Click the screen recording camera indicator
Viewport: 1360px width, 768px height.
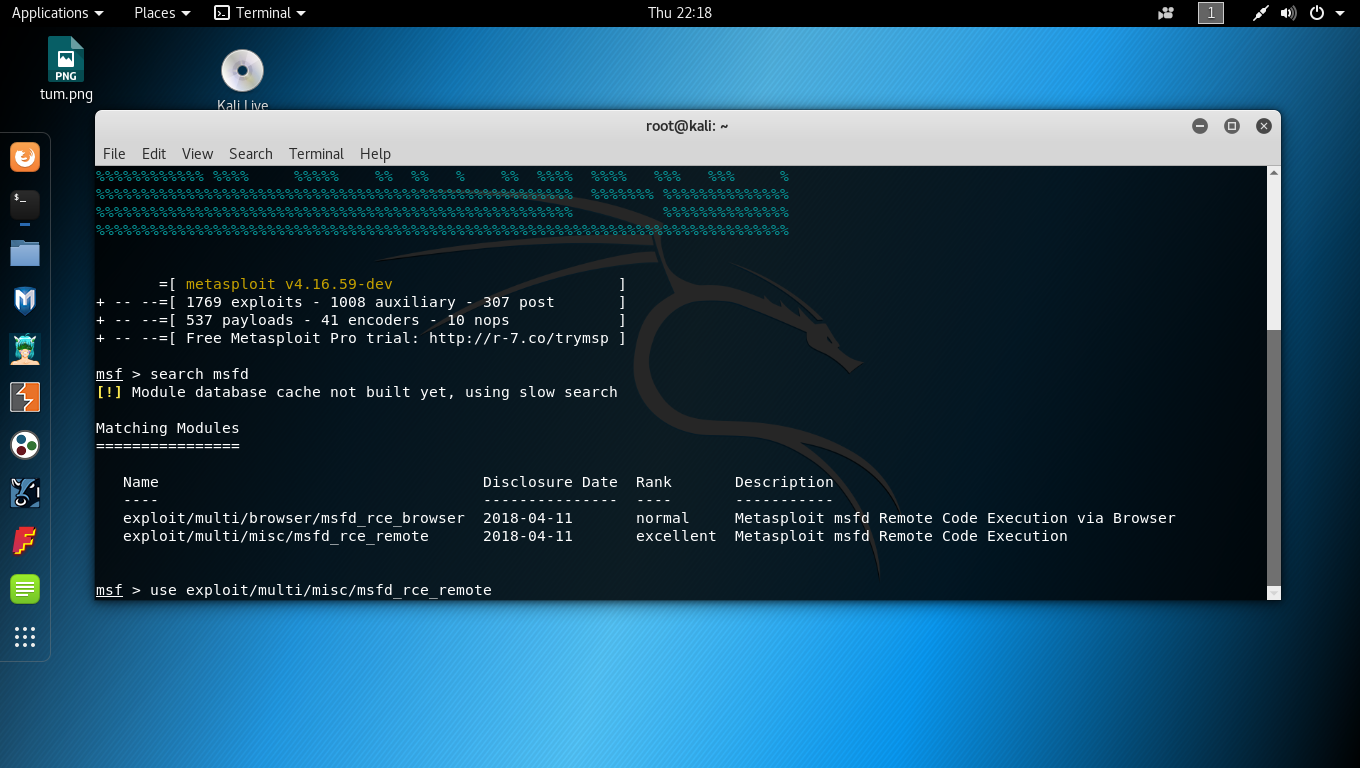click(x=1166, y=13)
